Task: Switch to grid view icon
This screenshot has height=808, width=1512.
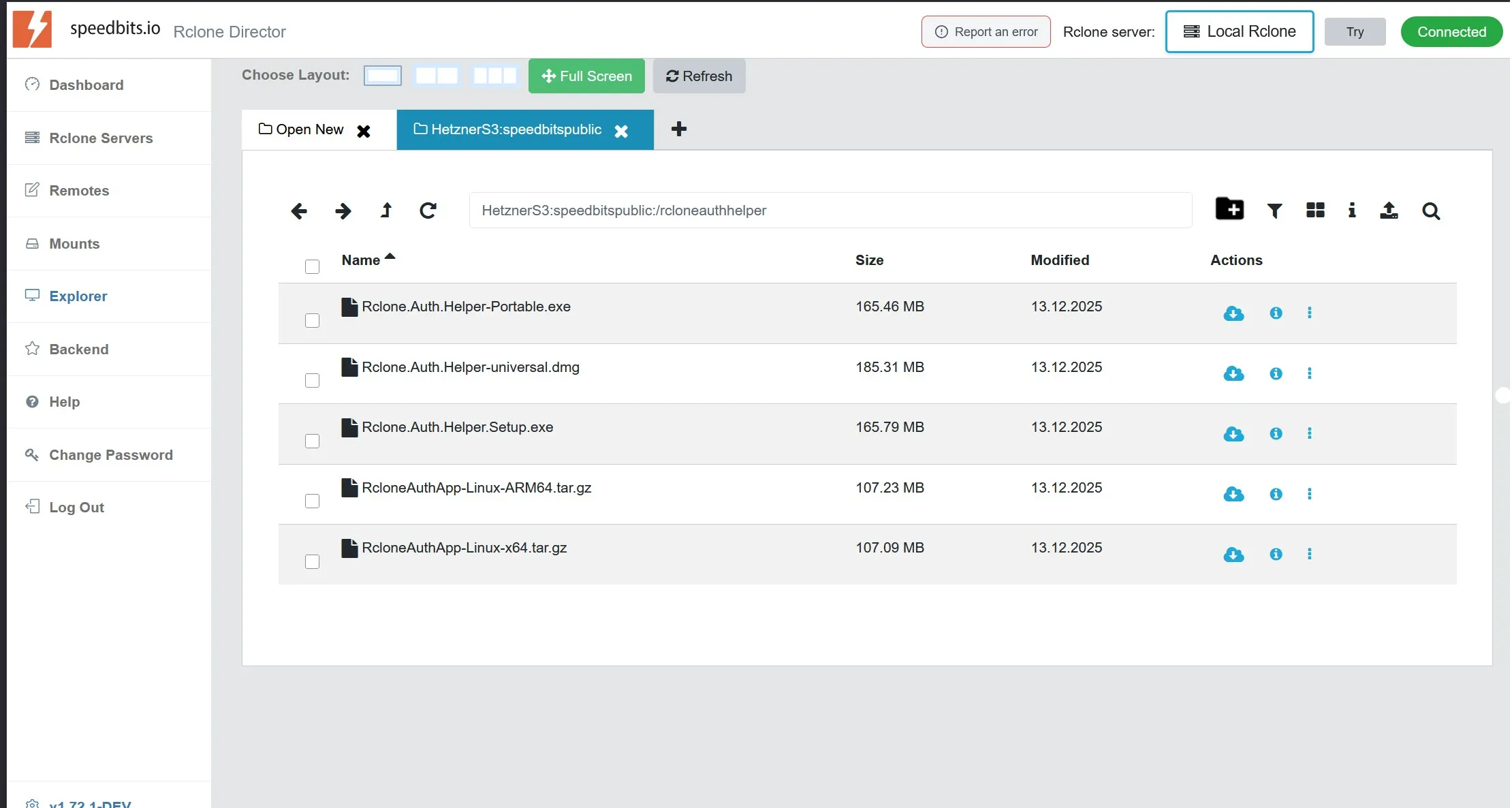Action: coord(1315,211)
